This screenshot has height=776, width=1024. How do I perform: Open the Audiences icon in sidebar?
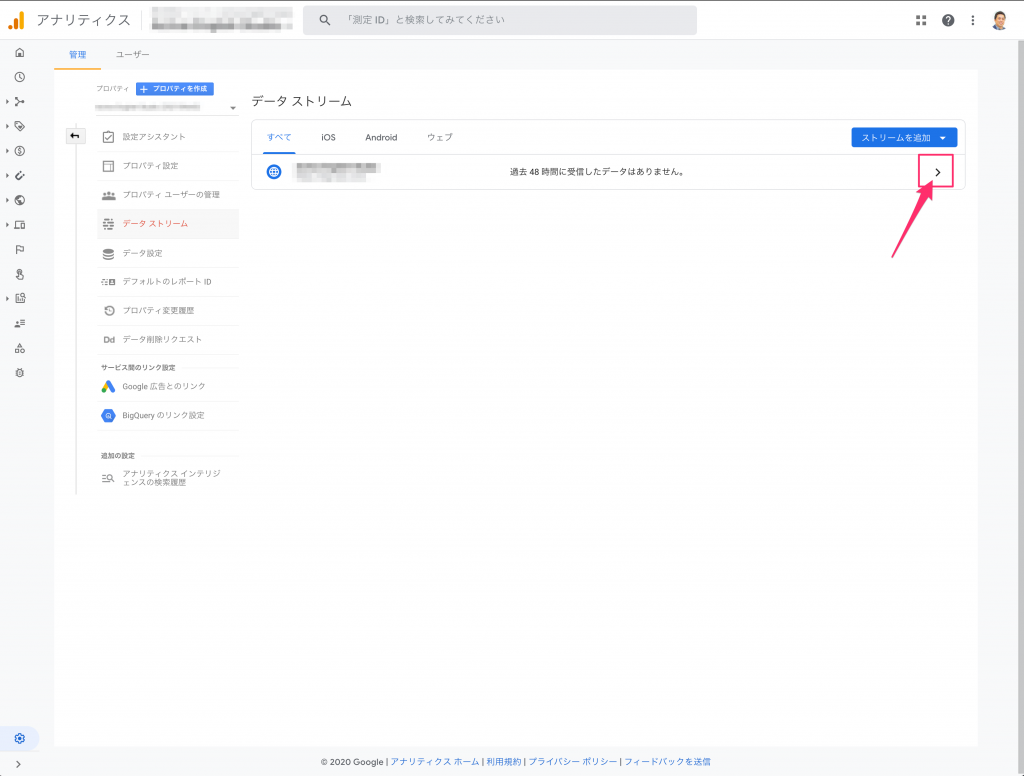pyautogui.click(x=20, y=323)
